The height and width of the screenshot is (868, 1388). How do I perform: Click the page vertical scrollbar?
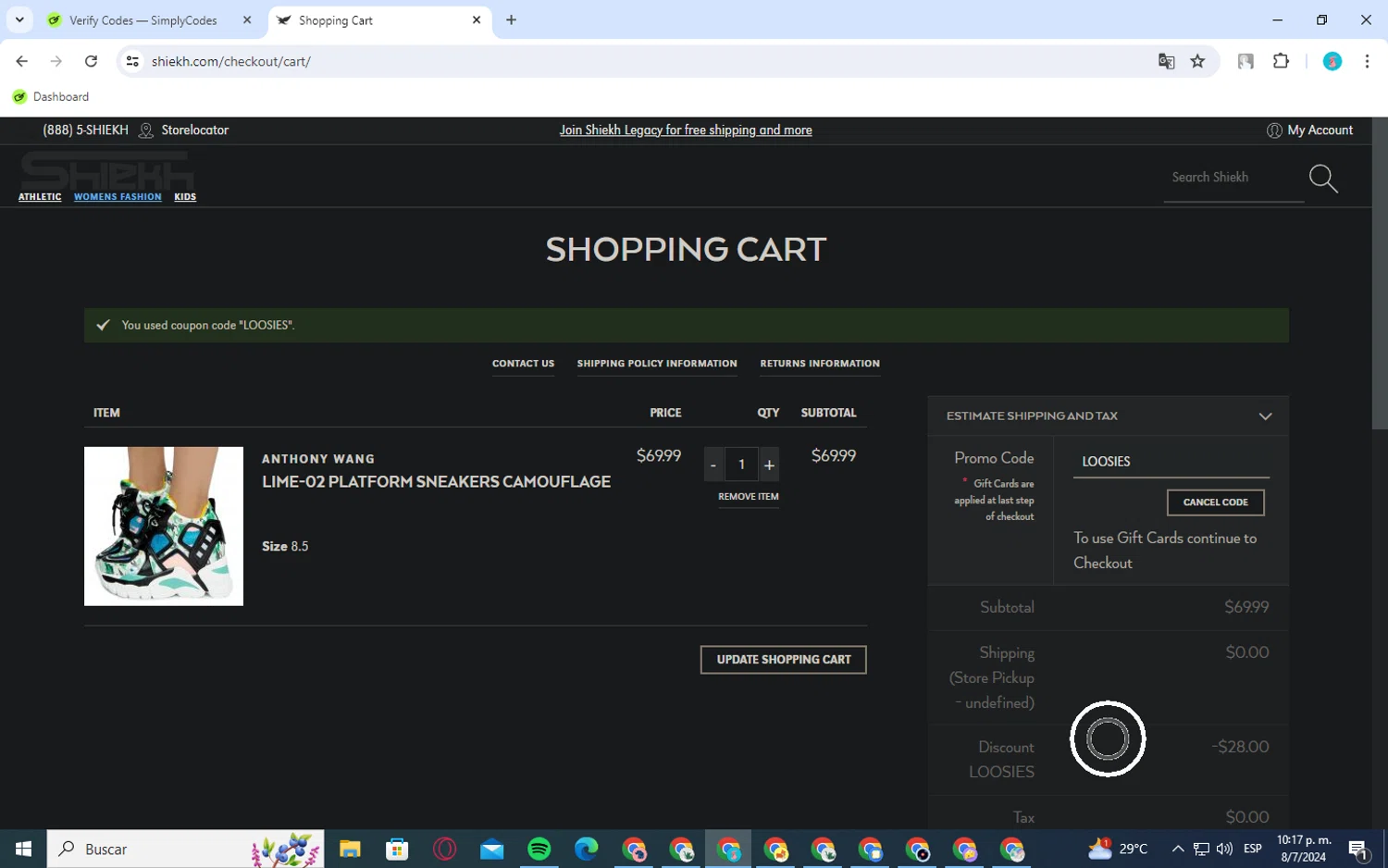[x=1380, y=274]
